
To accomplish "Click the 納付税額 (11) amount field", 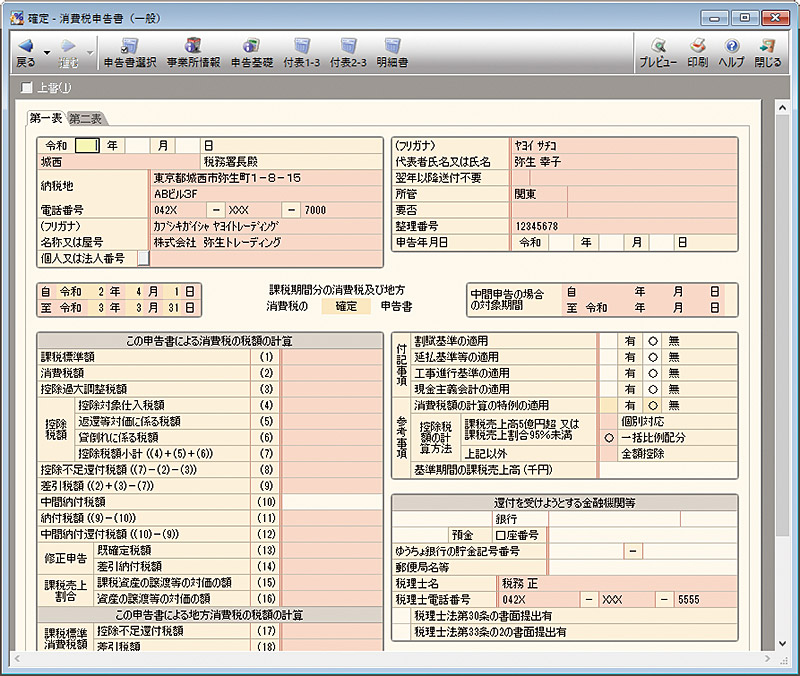I will tap(332, 518).
